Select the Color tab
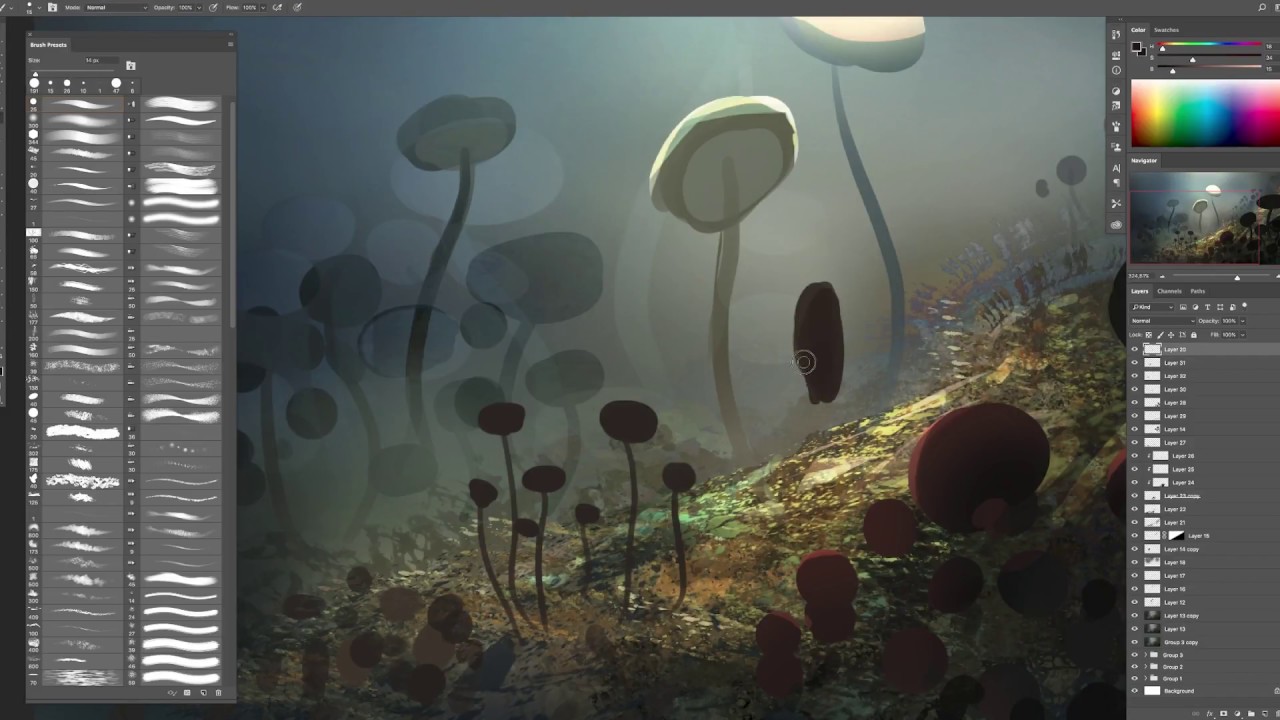Viewport: 1280px width, 720px height. click(1138, 30)
